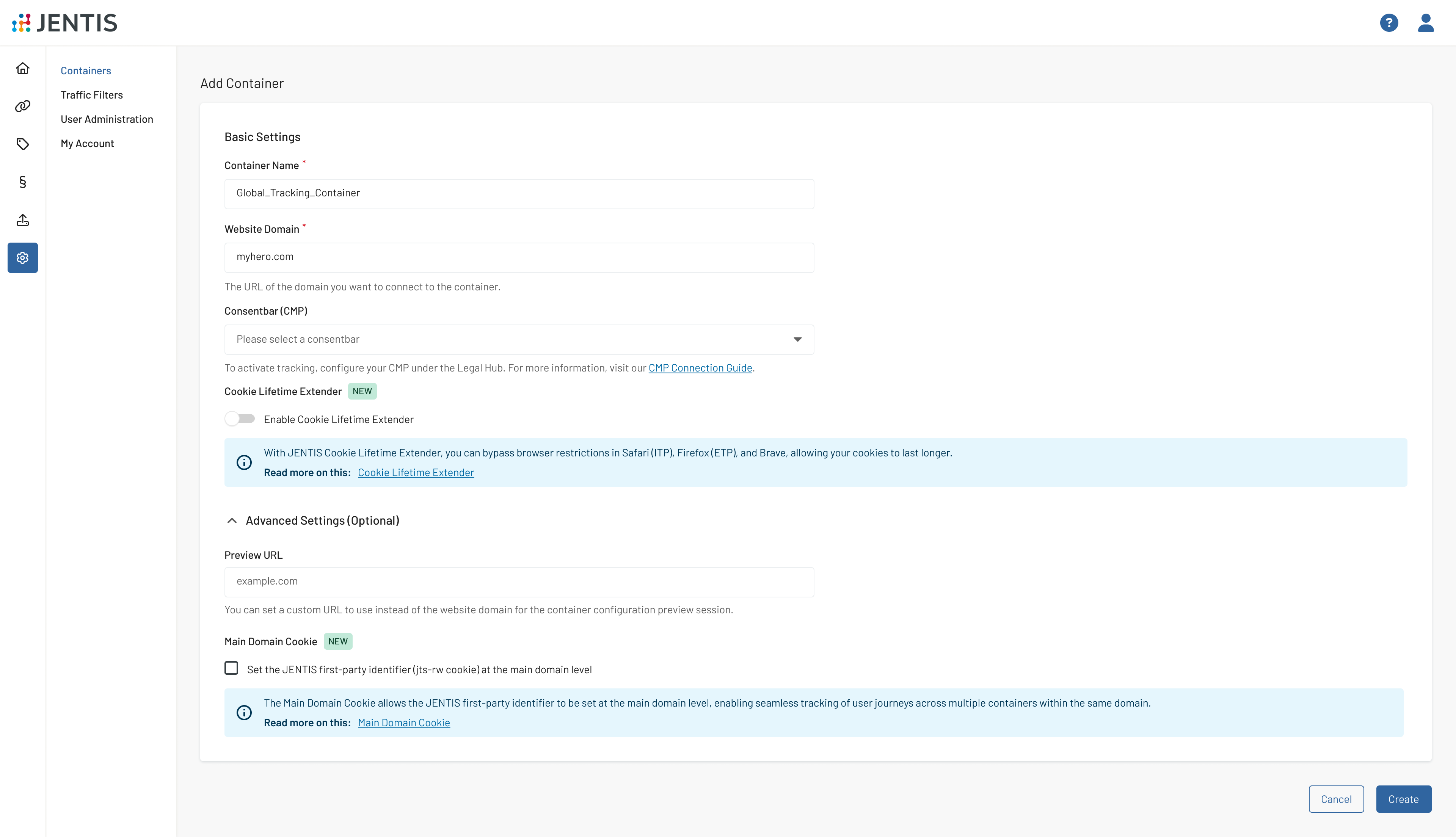Collapse Advanced Settings section
The height and width of the screenshot is (837, 1456).
pyautogui.click(x=232, y=521)
